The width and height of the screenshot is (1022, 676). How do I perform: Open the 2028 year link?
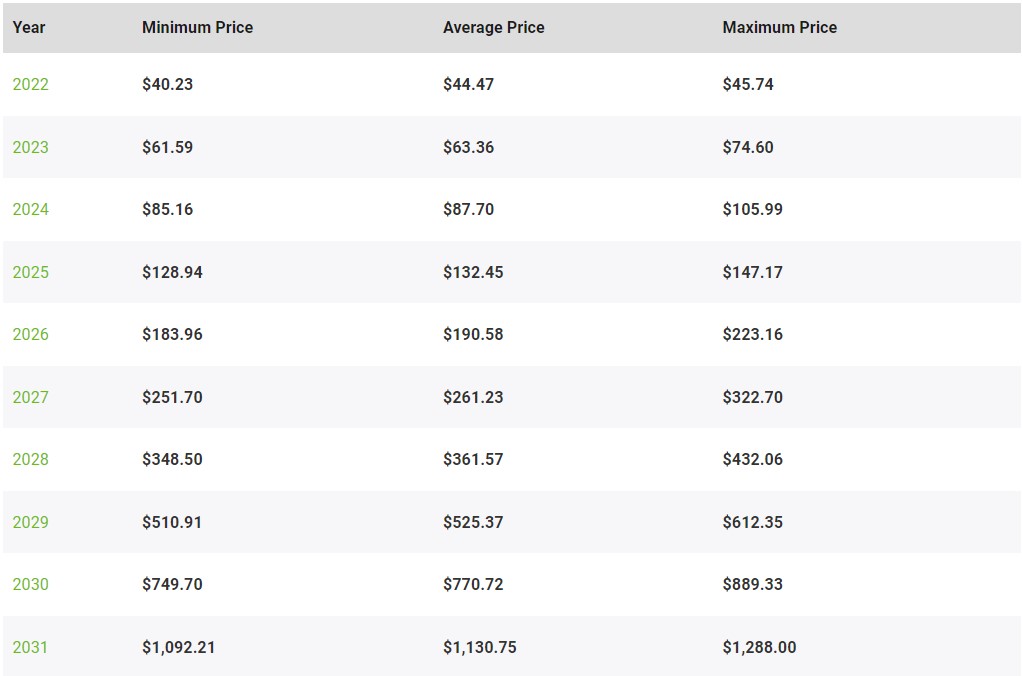31,459
